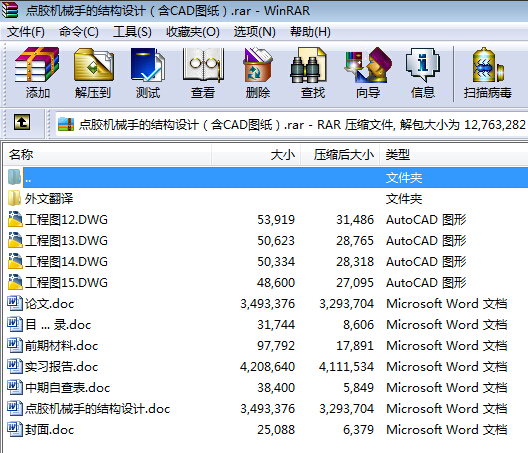Click the 工程图14.DWG file icon
Viewport: 528px width, 453px height.
click(15, 261)
